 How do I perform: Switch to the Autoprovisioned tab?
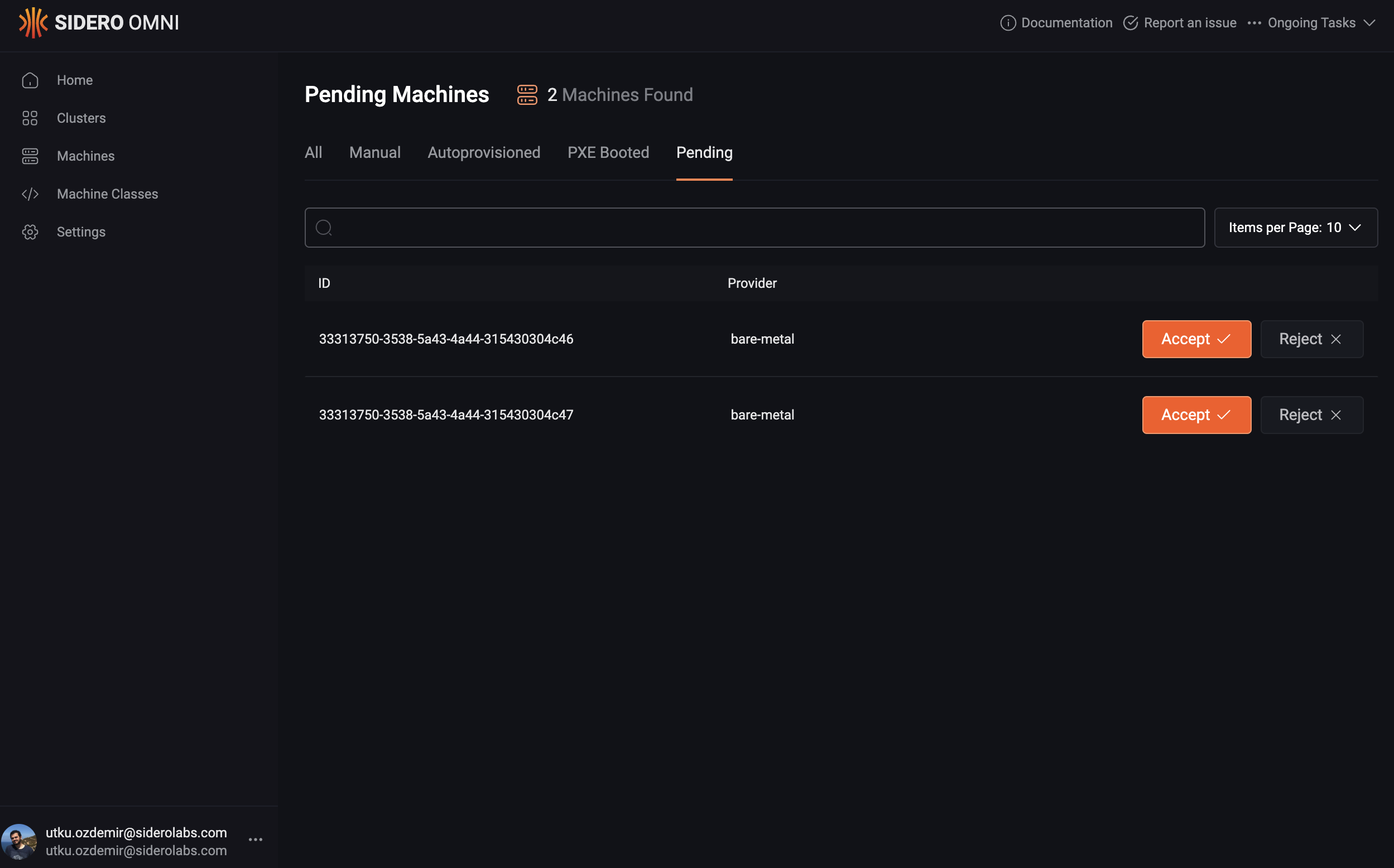(x=483, y=153)
